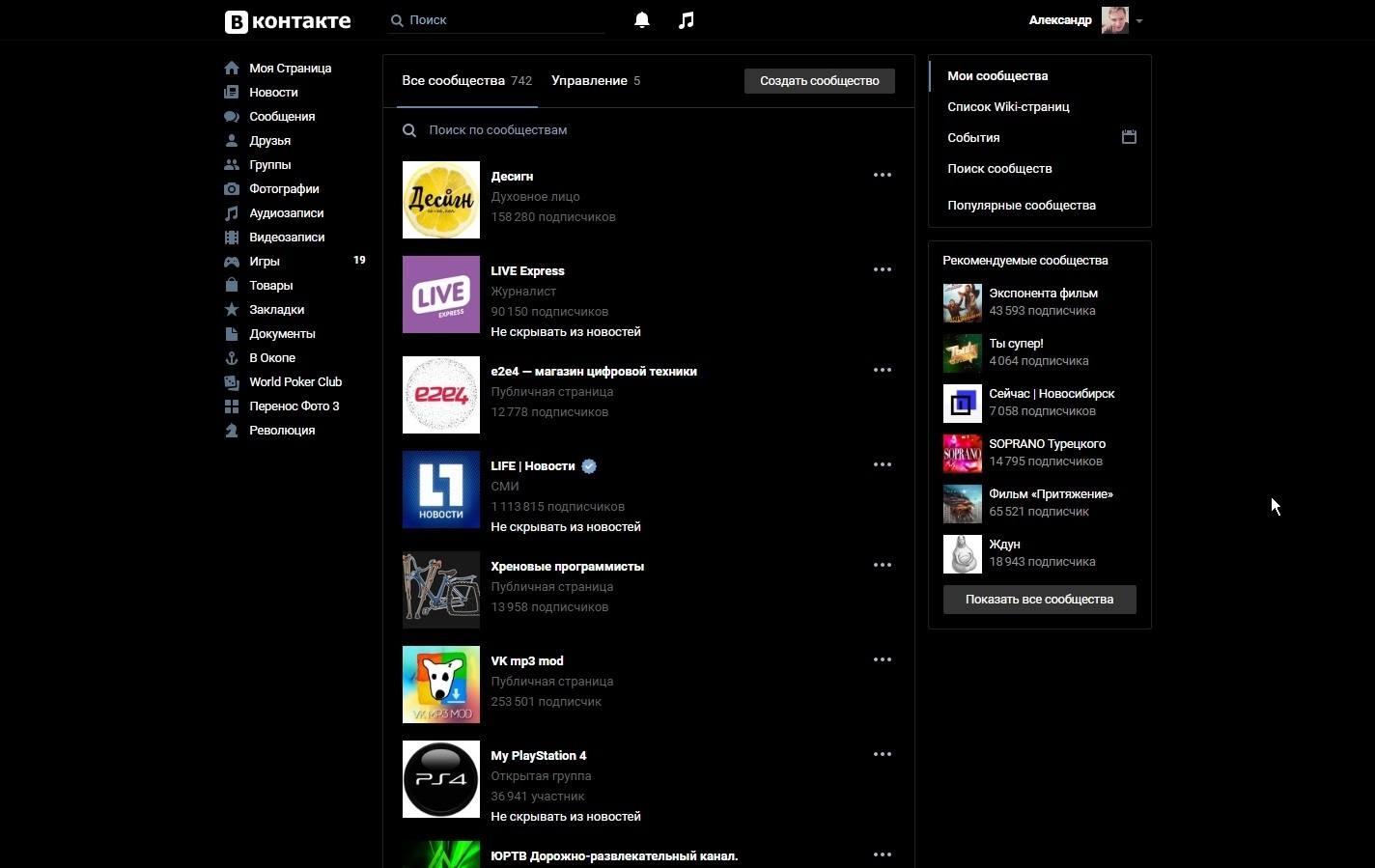Viewport: 1375px width, 868px height.
Task: Switch to the Все сообщества tab
Action: pyautogui.click(x=466, y=80)
